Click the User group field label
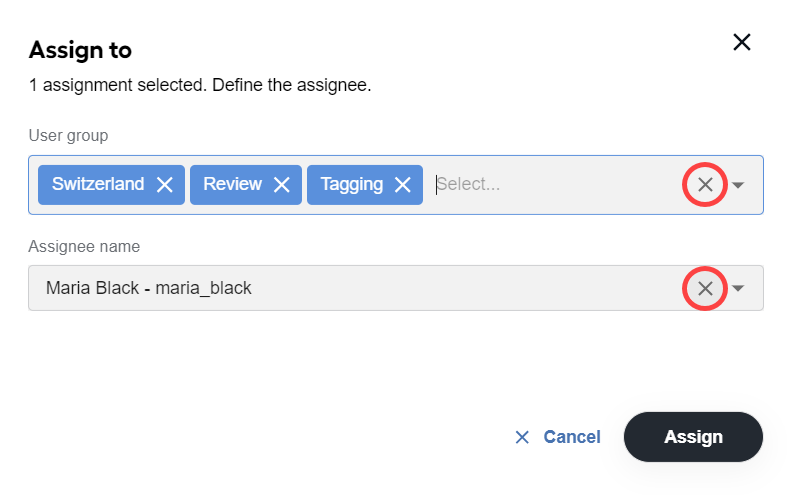Image resolution: width=791 pixels, height=495 pixels. [x=68, y=136]
